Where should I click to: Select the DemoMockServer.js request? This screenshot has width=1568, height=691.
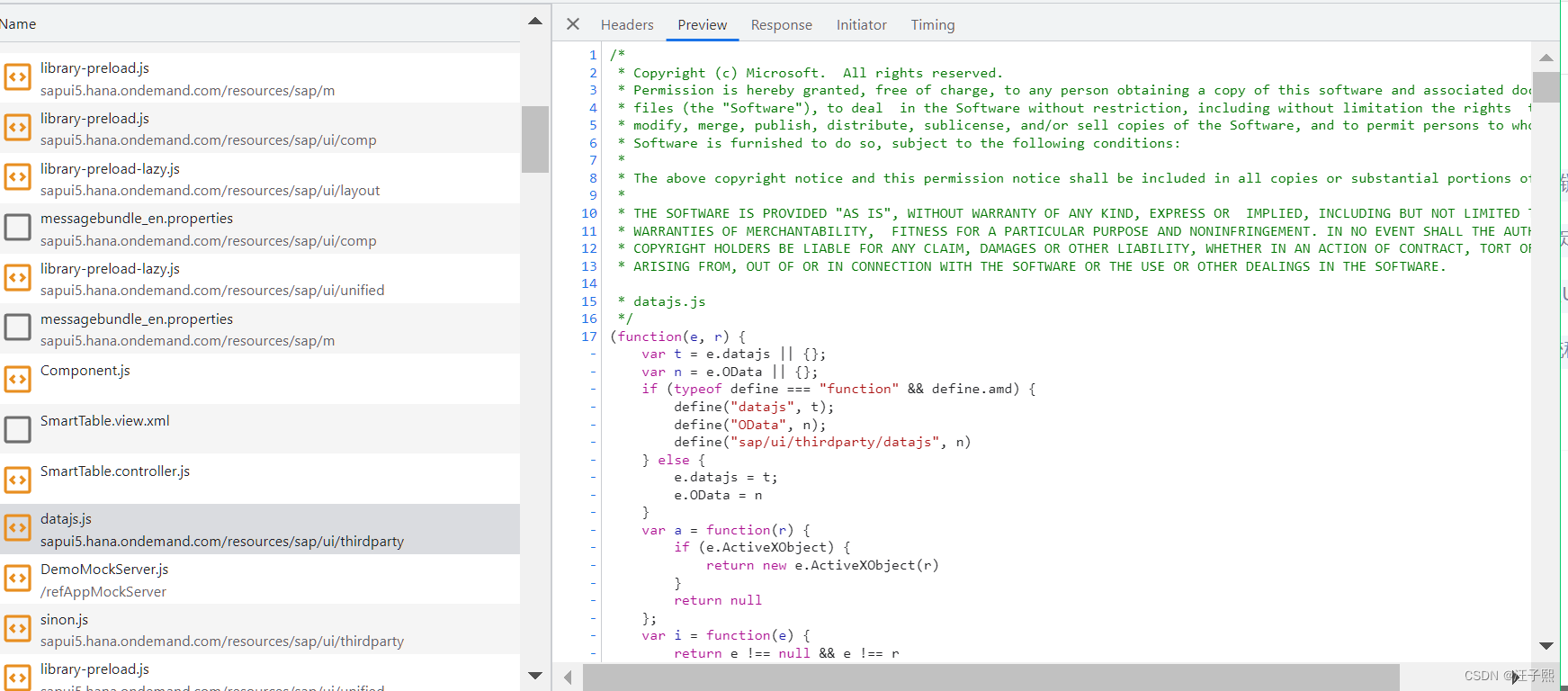[x=260, y=579]
